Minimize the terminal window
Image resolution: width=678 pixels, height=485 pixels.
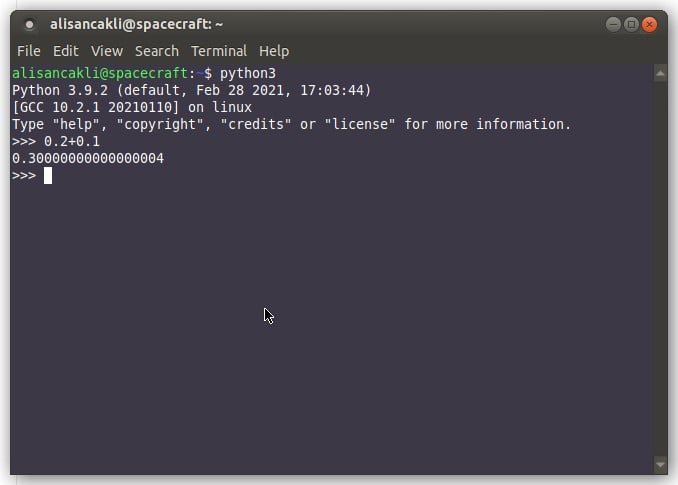tap(613, 24)
